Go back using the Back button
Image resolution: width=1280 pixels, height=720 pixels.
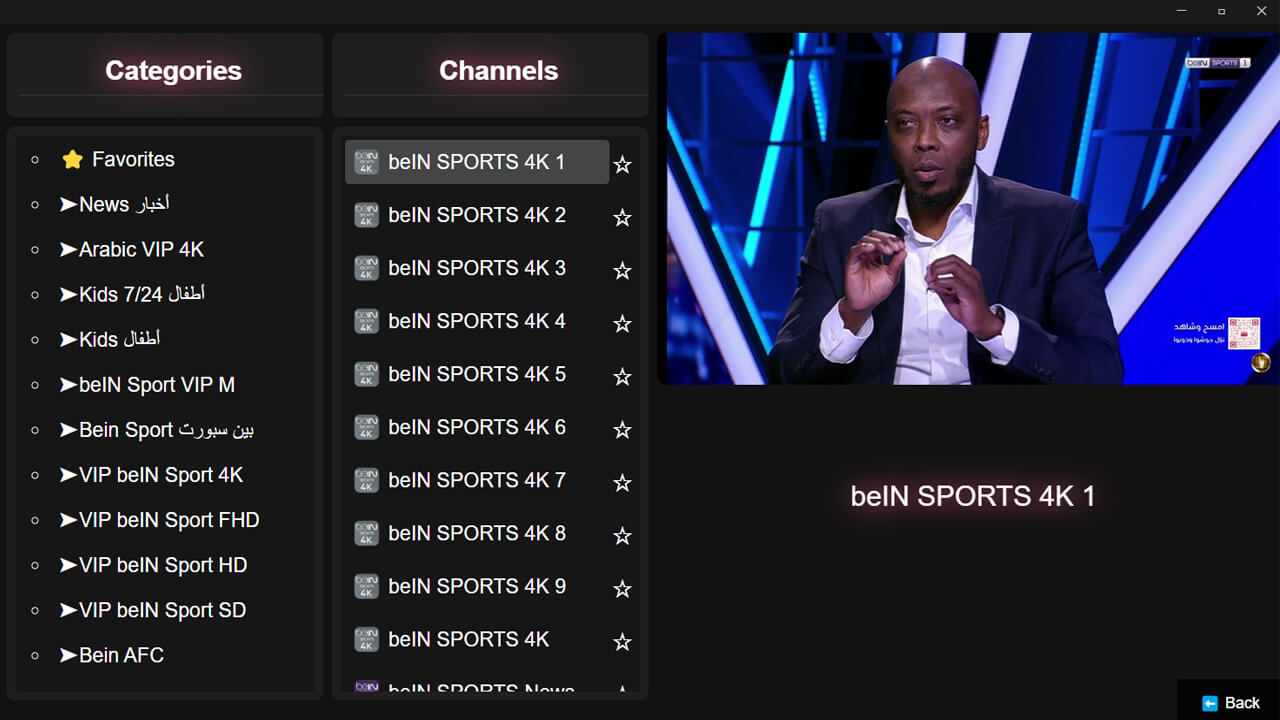[x=1229, y=702]
